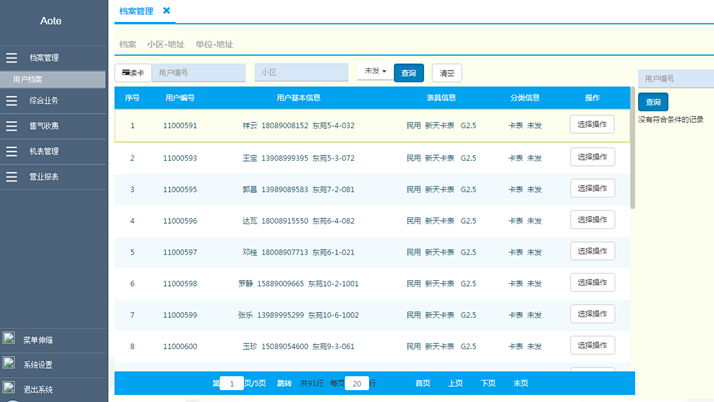Click 选择操作 for user 11000596
714x402 pixels.
tap(592, 219)
